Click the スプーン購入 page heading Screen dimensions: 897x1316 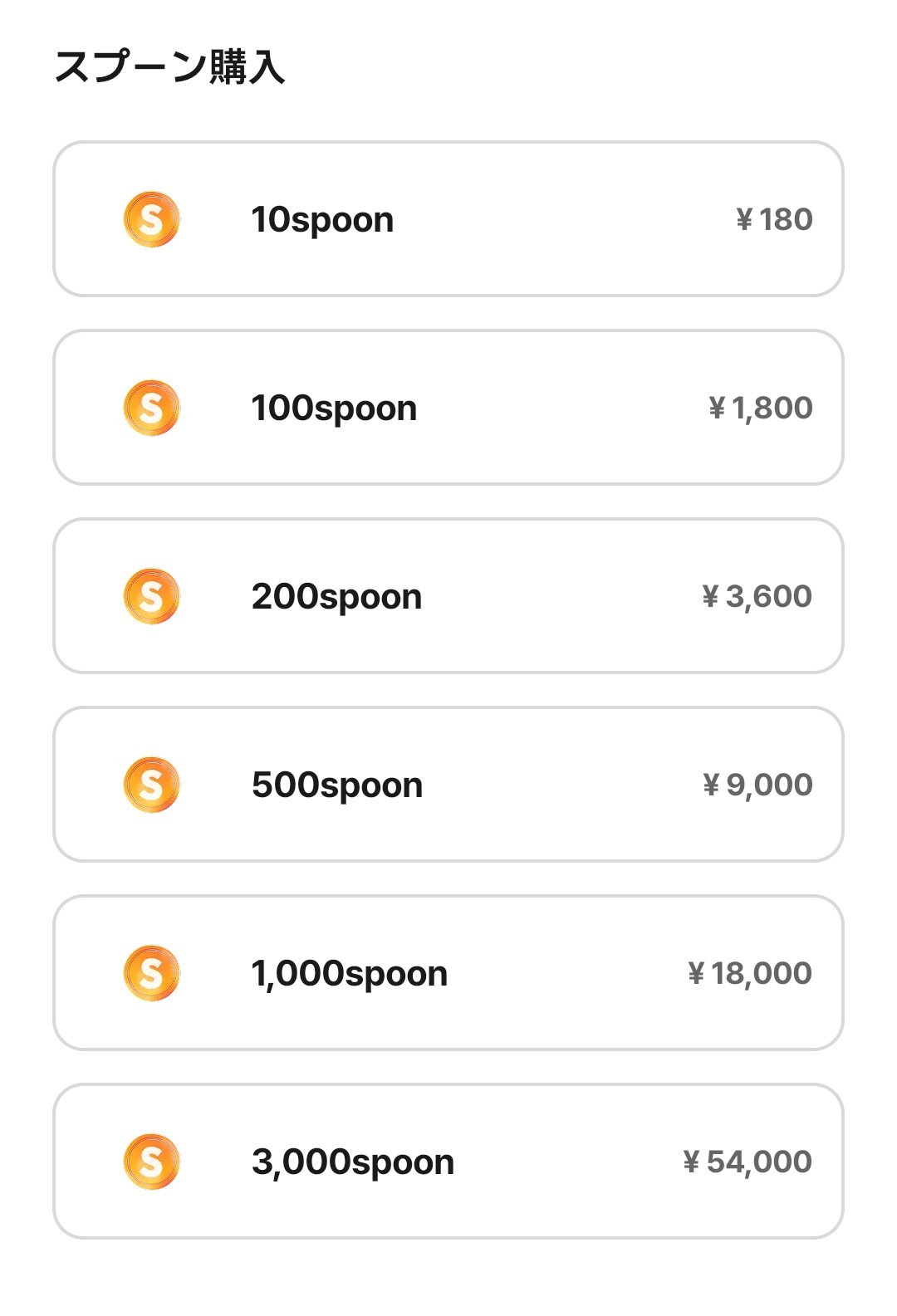[x=169, y=67]
